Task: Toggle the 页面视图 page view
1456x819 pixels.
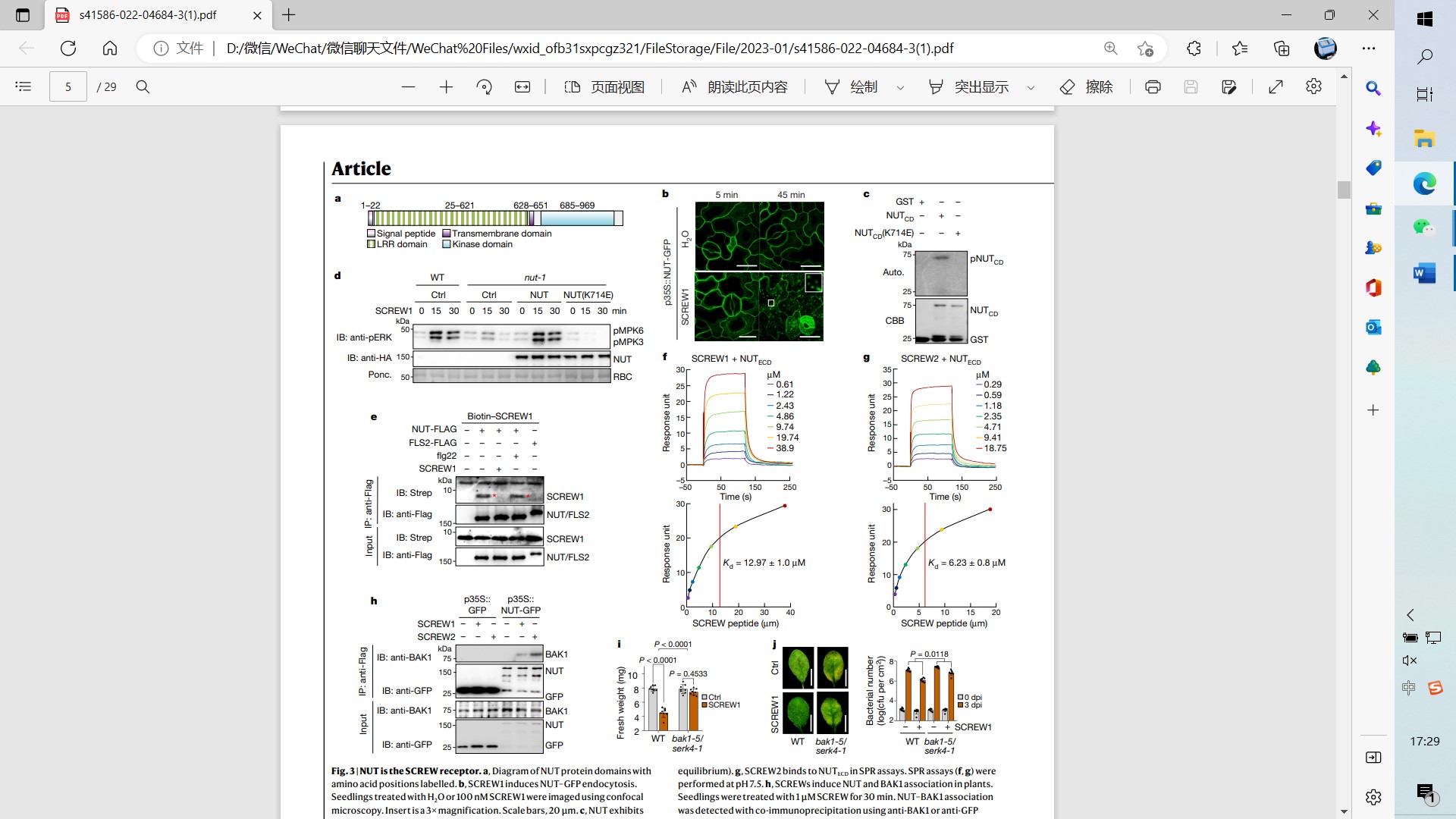Action: 604,87
